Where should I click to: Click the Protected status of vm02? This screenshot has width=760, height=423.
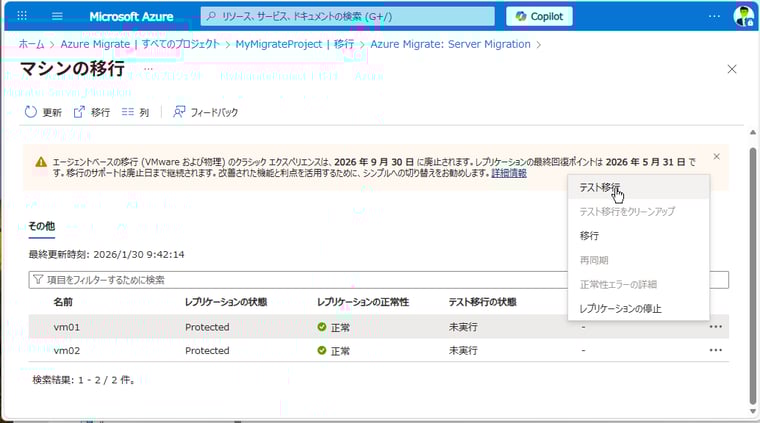click(207, 350)
